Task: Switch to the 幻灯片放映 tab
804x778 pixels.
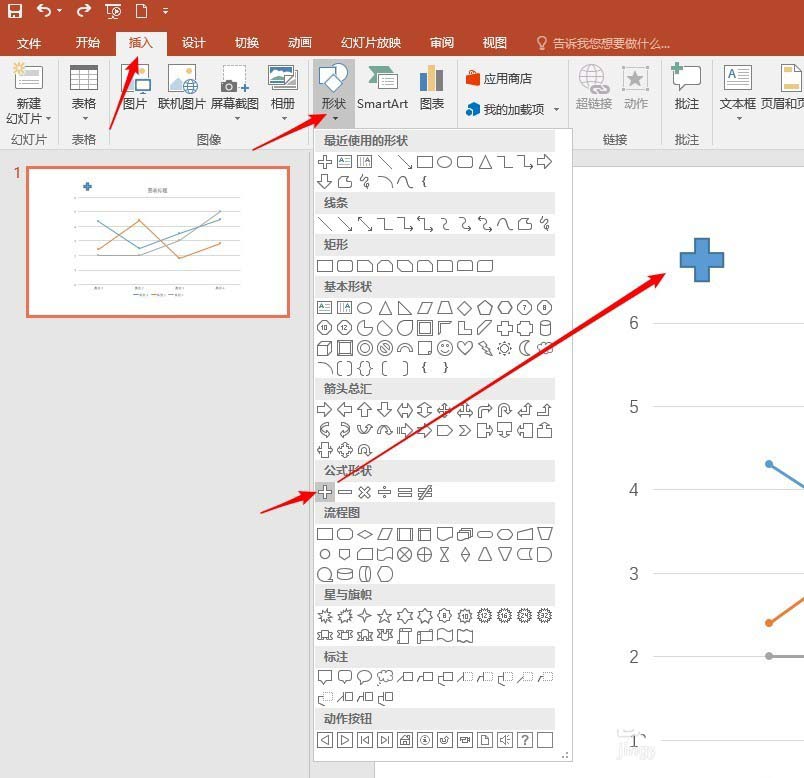Action: pos(371,43)
